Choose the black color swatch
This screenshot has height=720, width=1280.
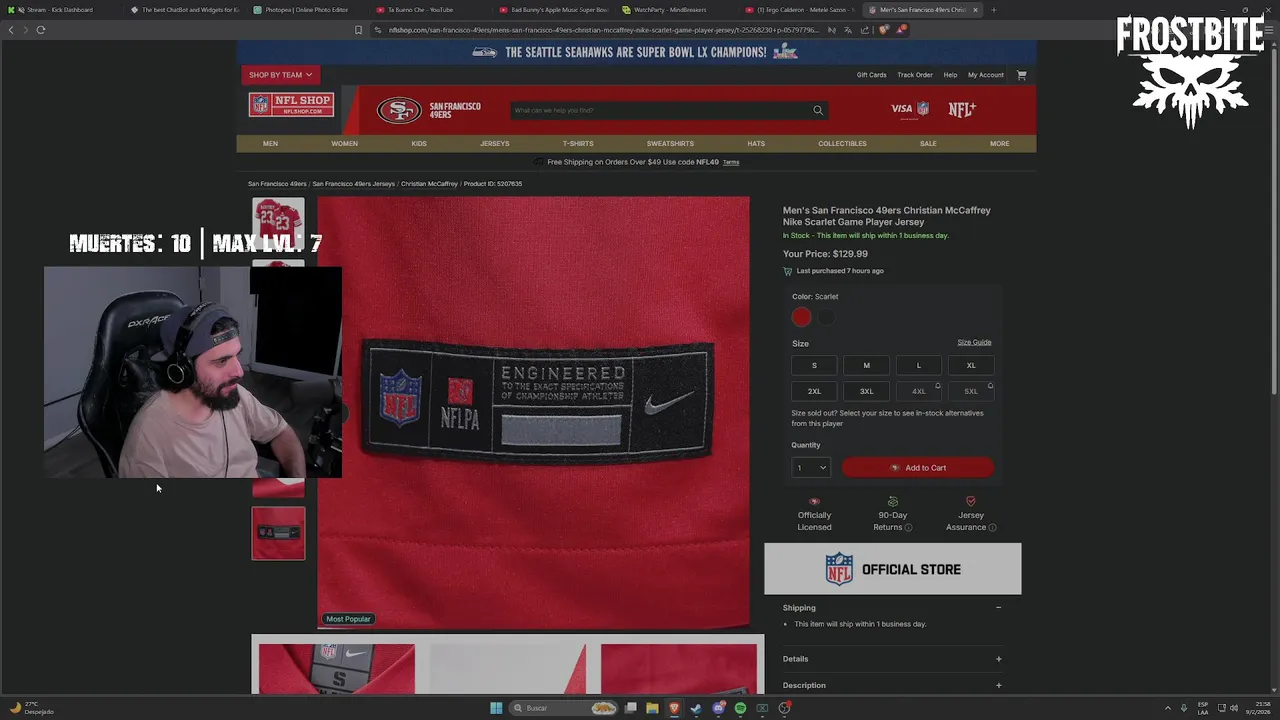tap(826, 317)
